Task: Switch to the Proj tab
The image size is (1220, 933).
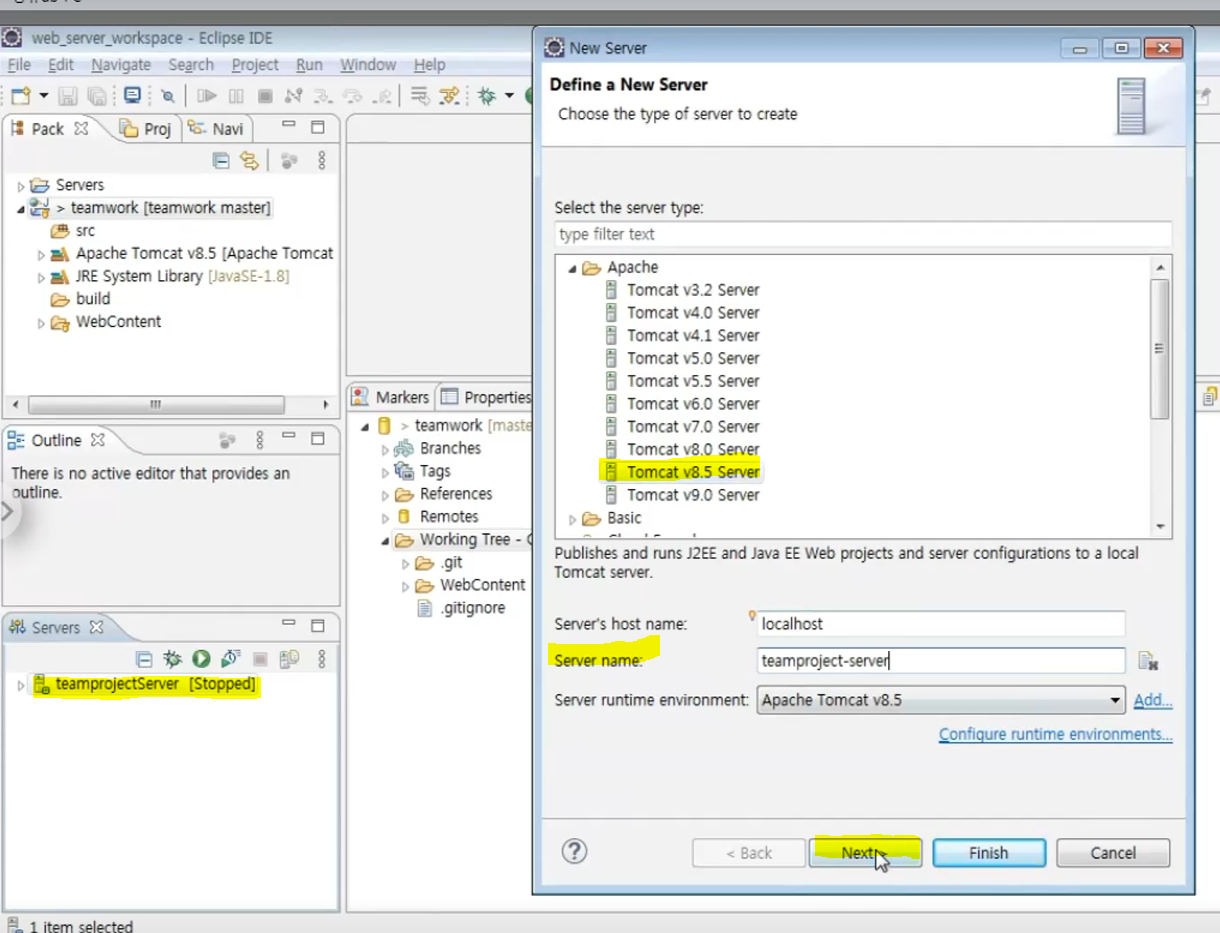Action: pyautogui.click(x=146, y=128)
